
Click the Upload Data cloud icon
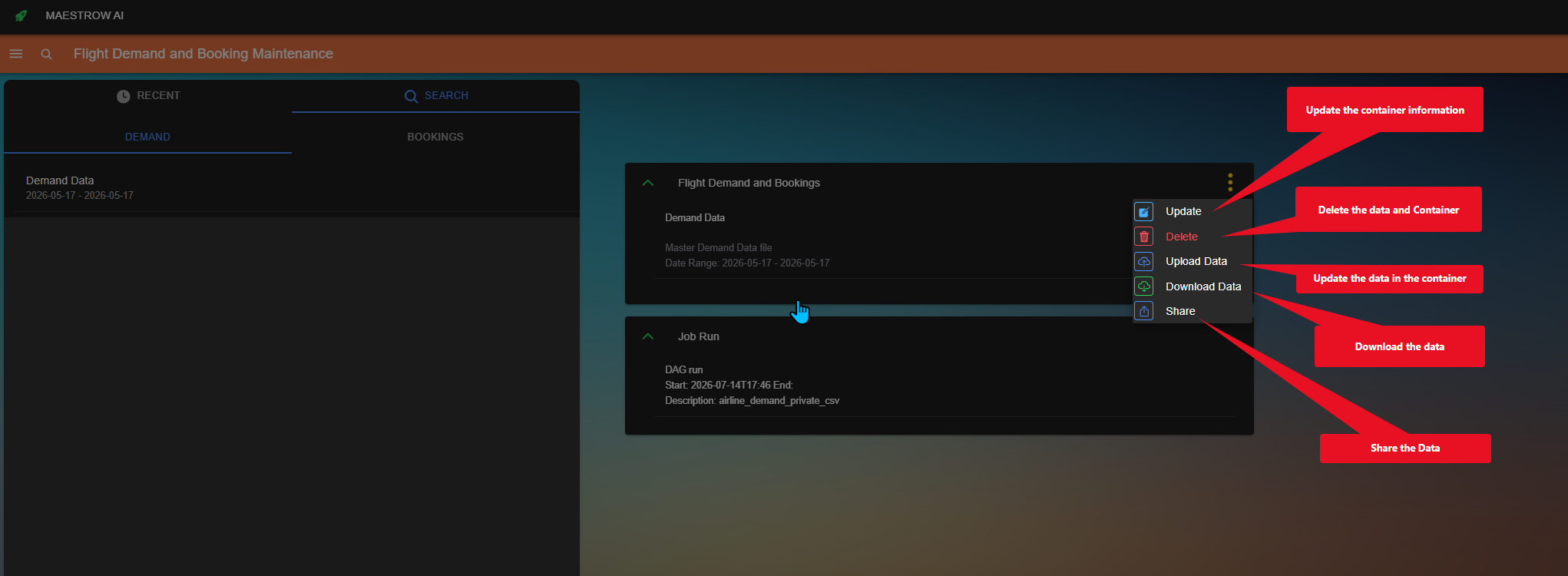pos(1144,262)
